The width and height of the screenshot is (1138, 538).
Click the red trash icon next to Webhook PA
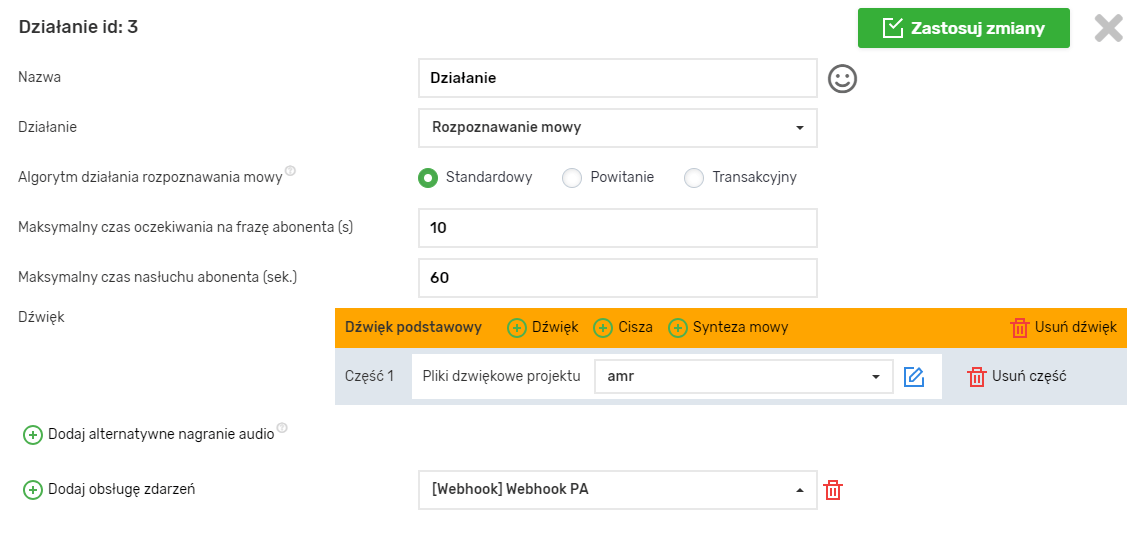[x=833, y=490]
